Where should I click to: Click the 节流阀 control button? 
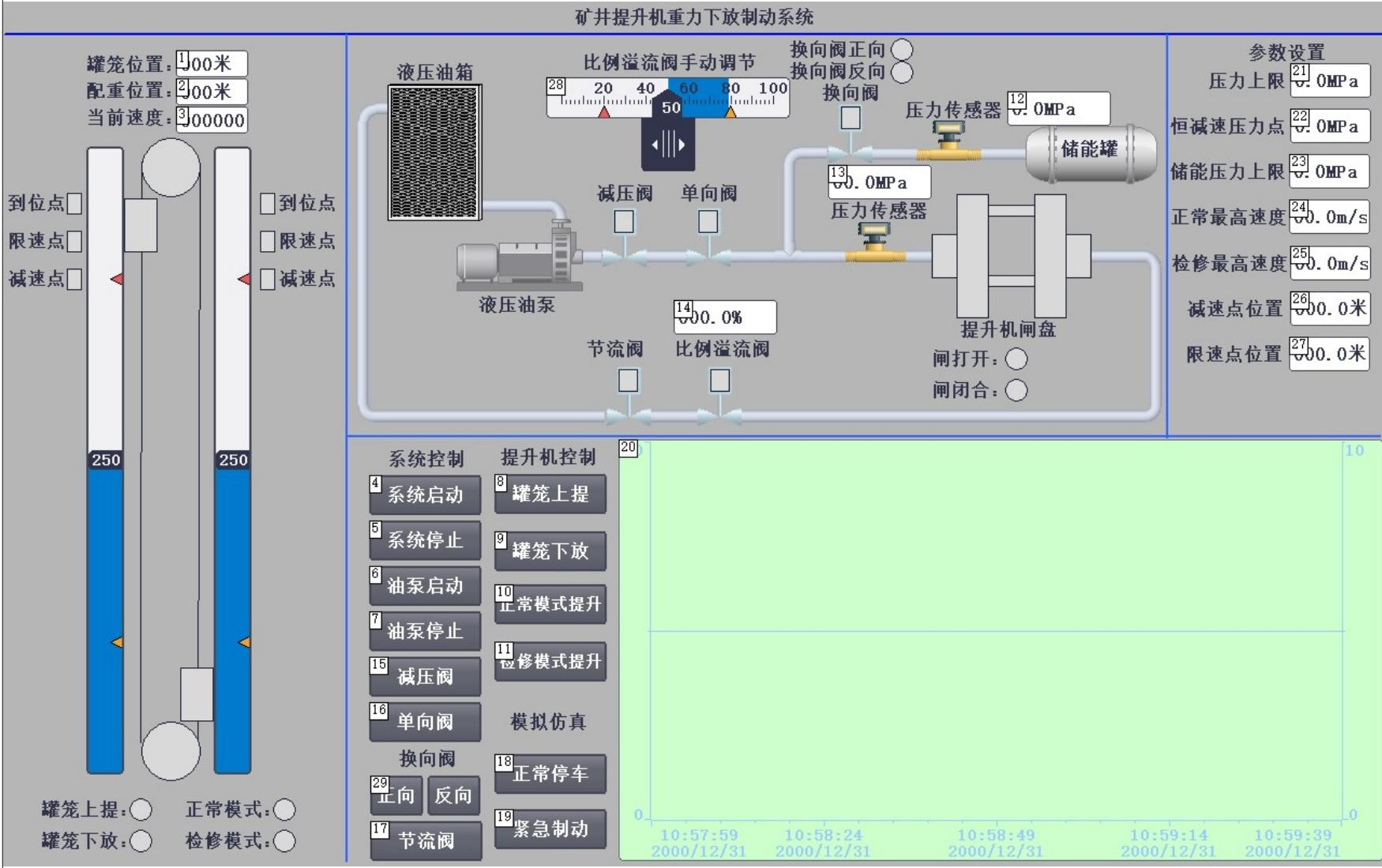[x=426, y=840]
